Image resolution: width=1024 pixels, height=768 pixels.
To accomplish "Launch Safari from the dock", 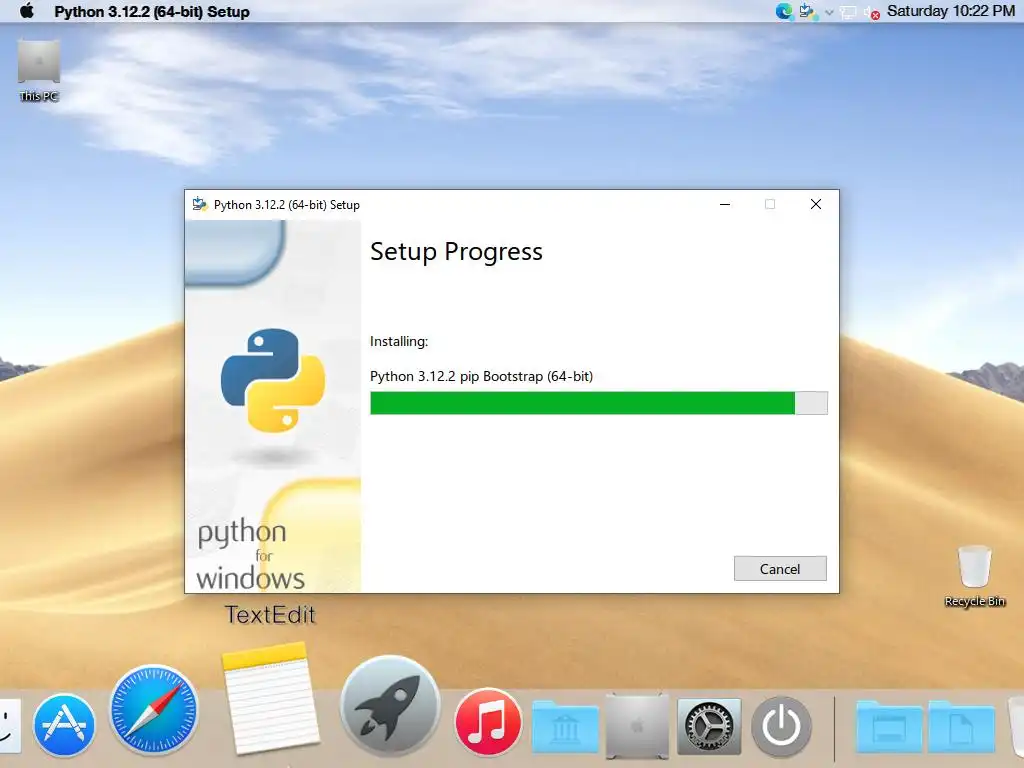I will click(153, 711).
